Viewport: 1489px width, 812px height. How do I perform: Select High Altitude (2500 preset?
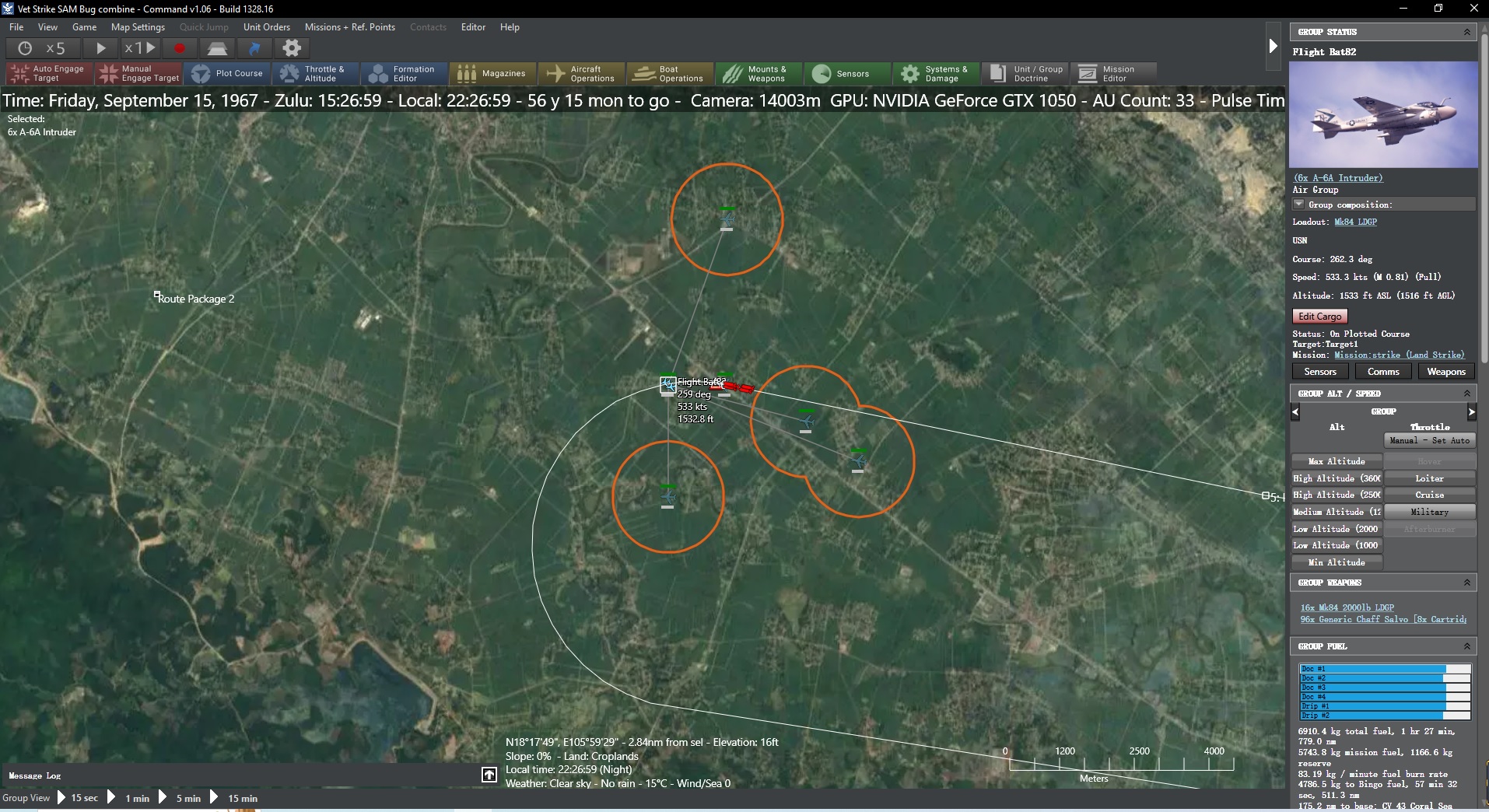[1337, 495]
